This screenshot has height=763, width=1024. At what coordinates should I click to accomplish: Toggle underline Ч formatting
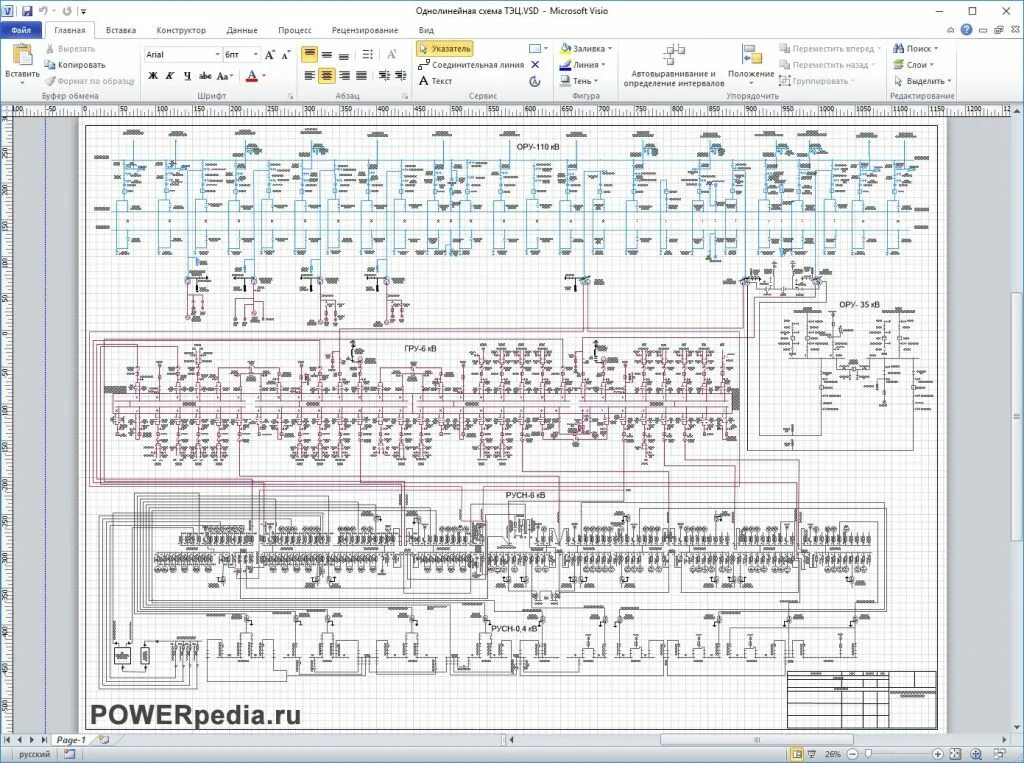click(187, 76)
